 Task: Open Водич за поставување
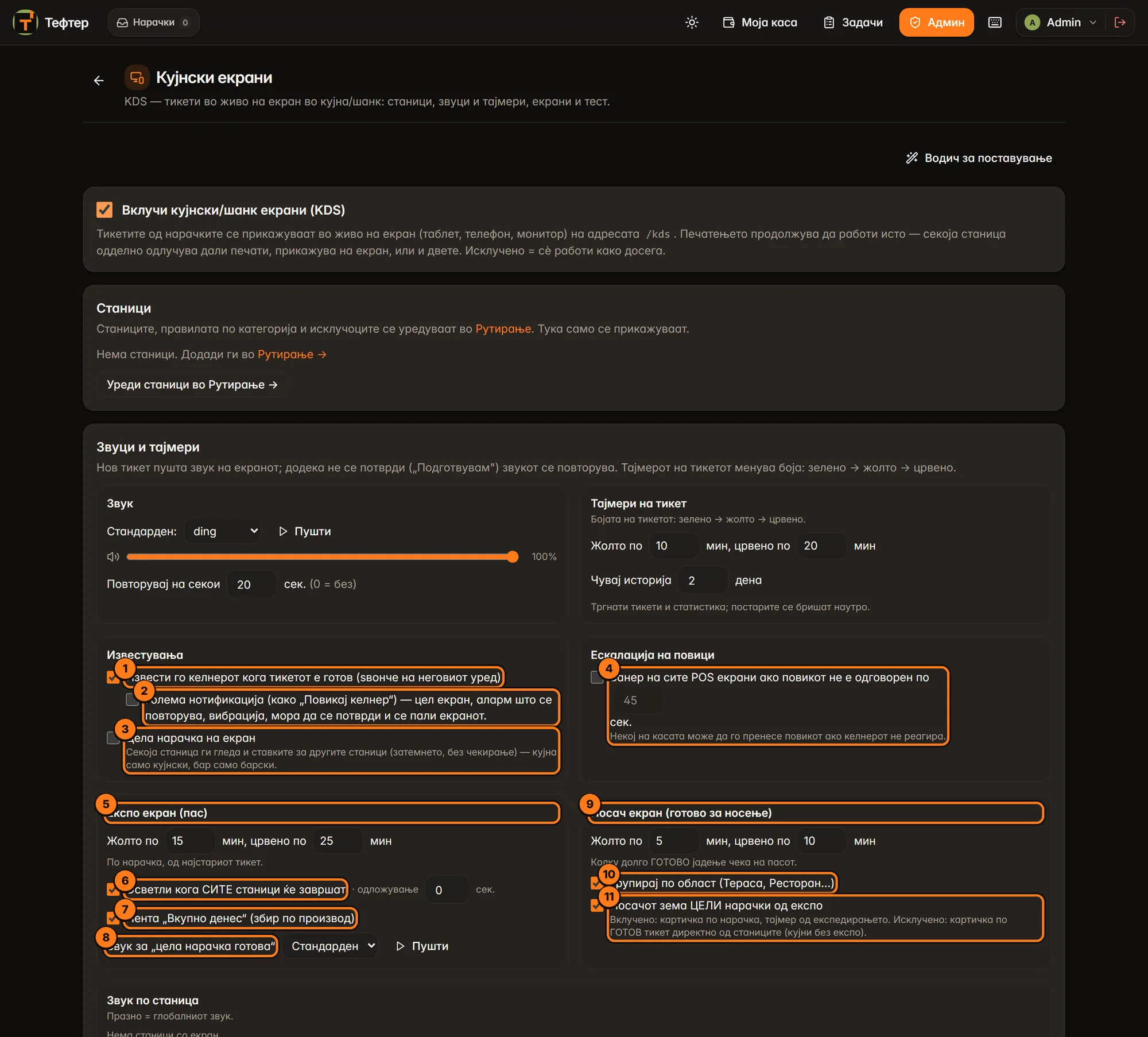[979, 158]
